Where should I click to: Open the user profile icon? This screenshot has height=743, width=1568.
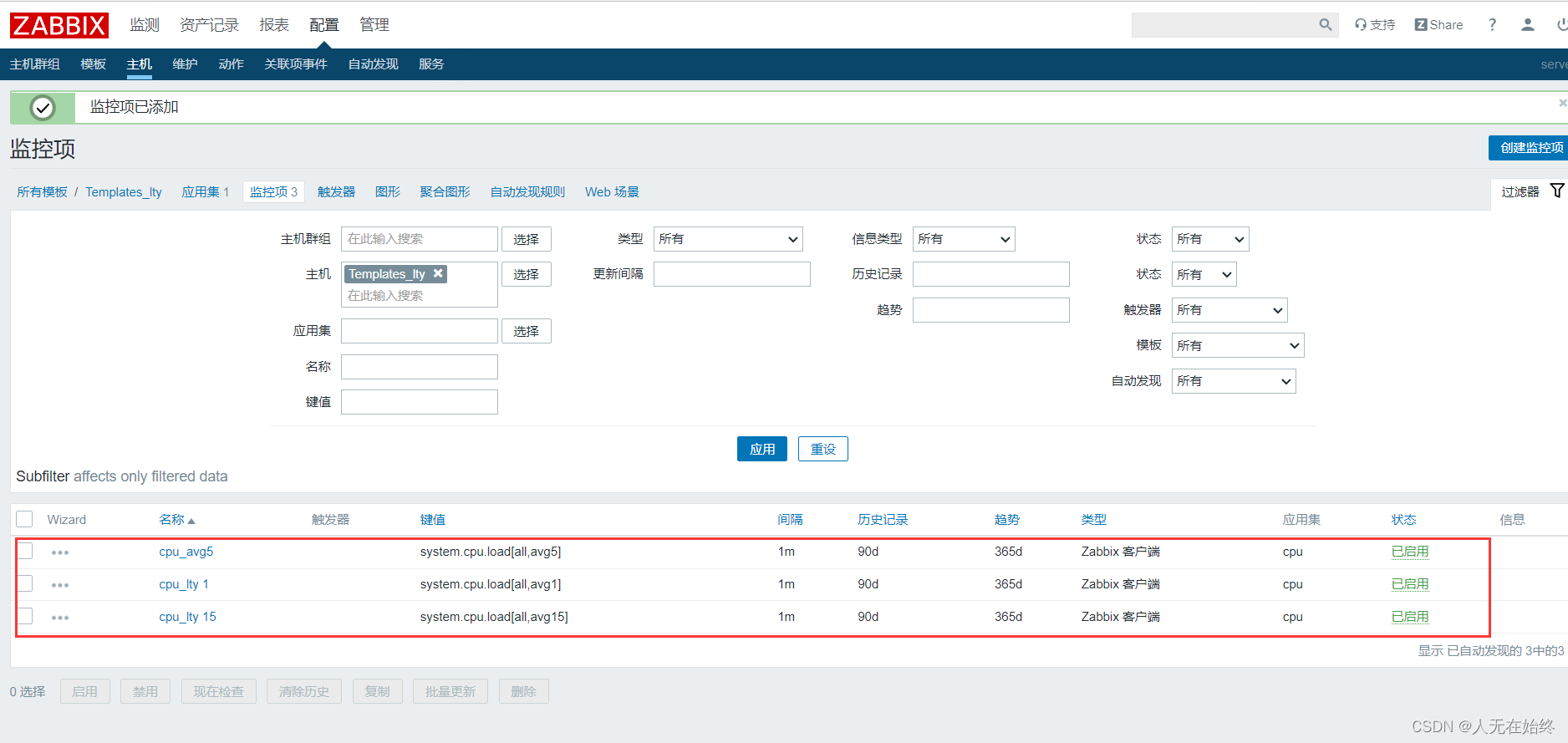(1528, 25)
